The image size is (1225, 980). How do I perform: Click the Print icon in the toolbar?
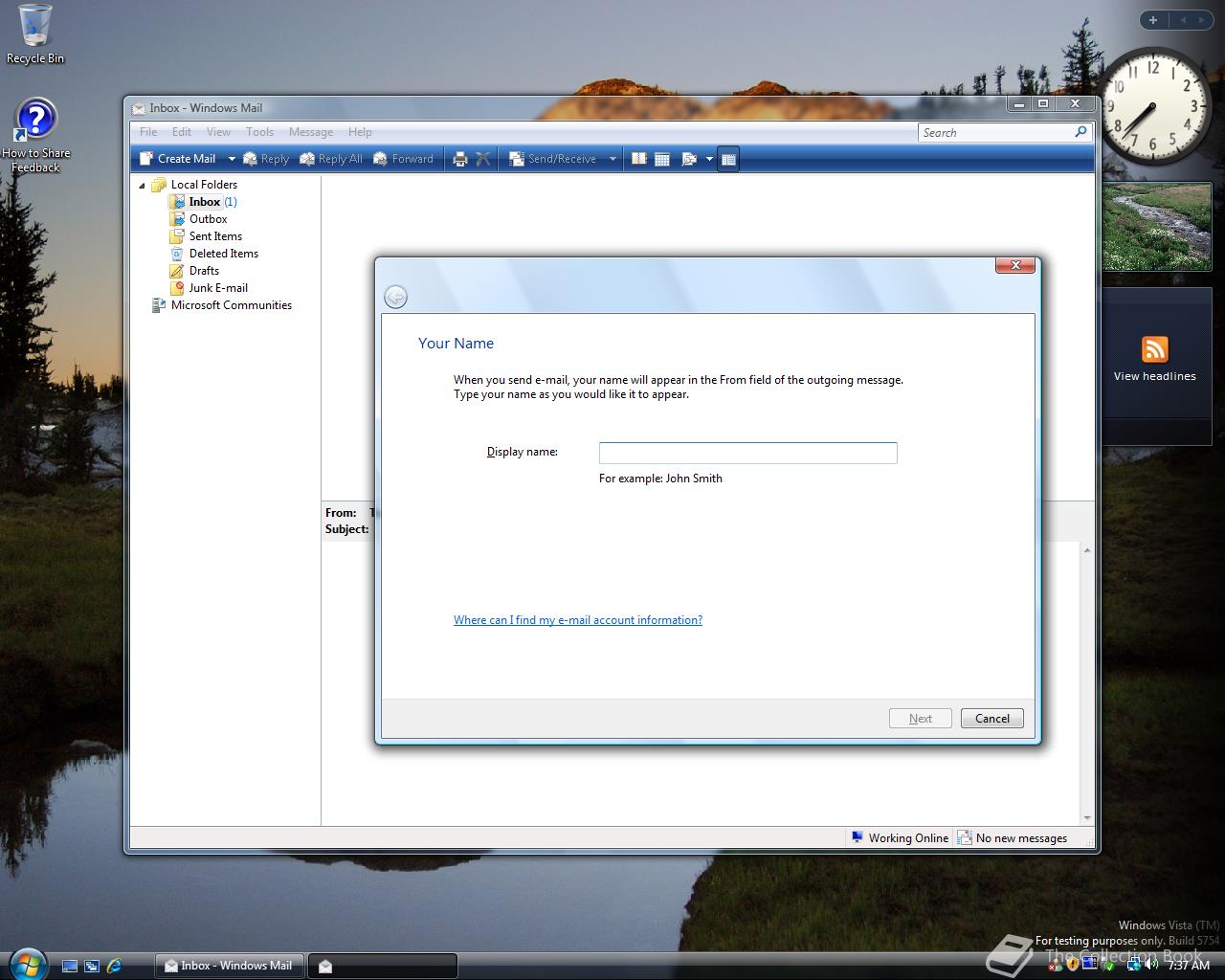459,159
